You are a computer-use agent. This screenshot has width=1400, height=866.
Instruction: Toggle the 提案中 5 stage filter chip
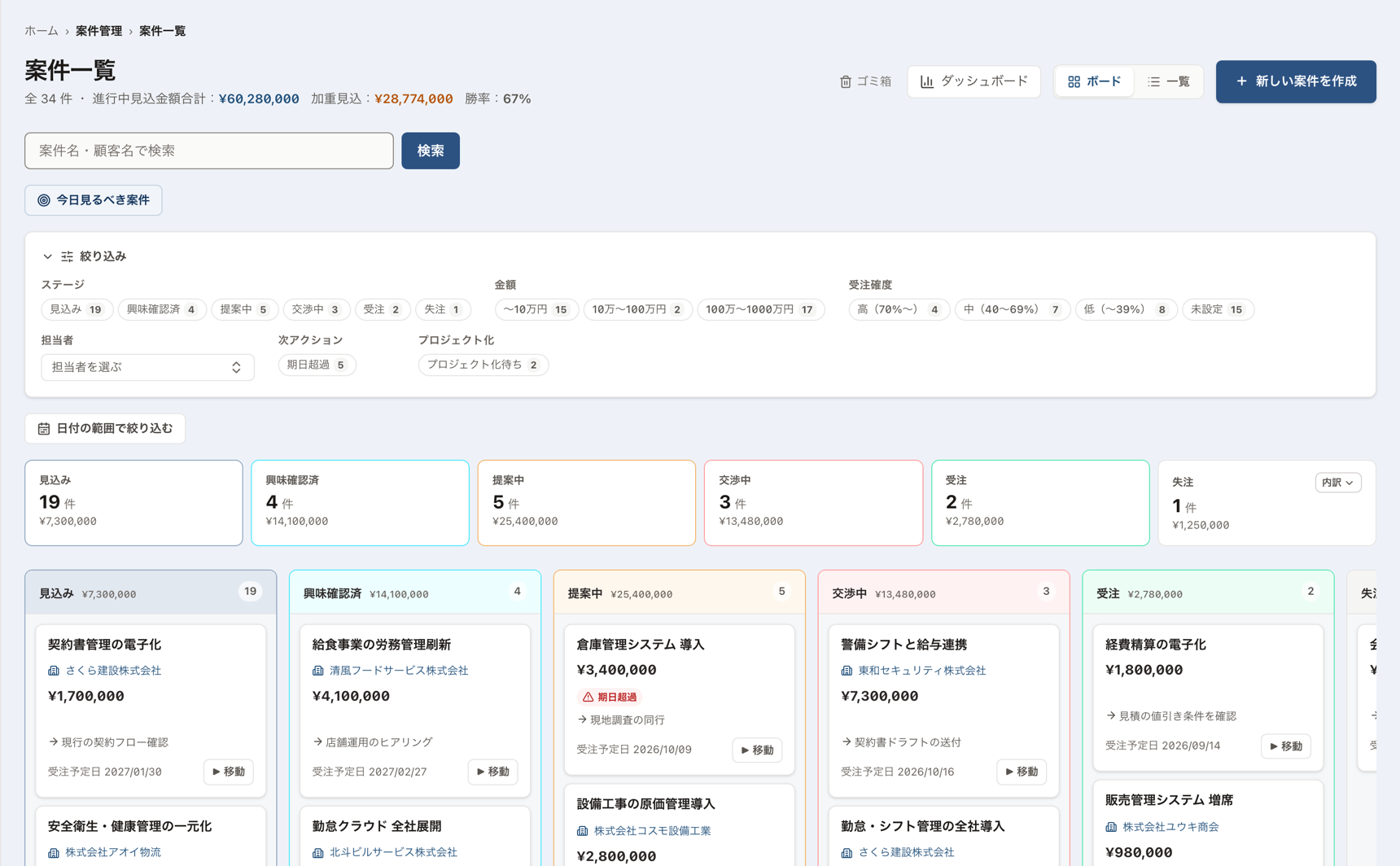[x=244, y=309]
